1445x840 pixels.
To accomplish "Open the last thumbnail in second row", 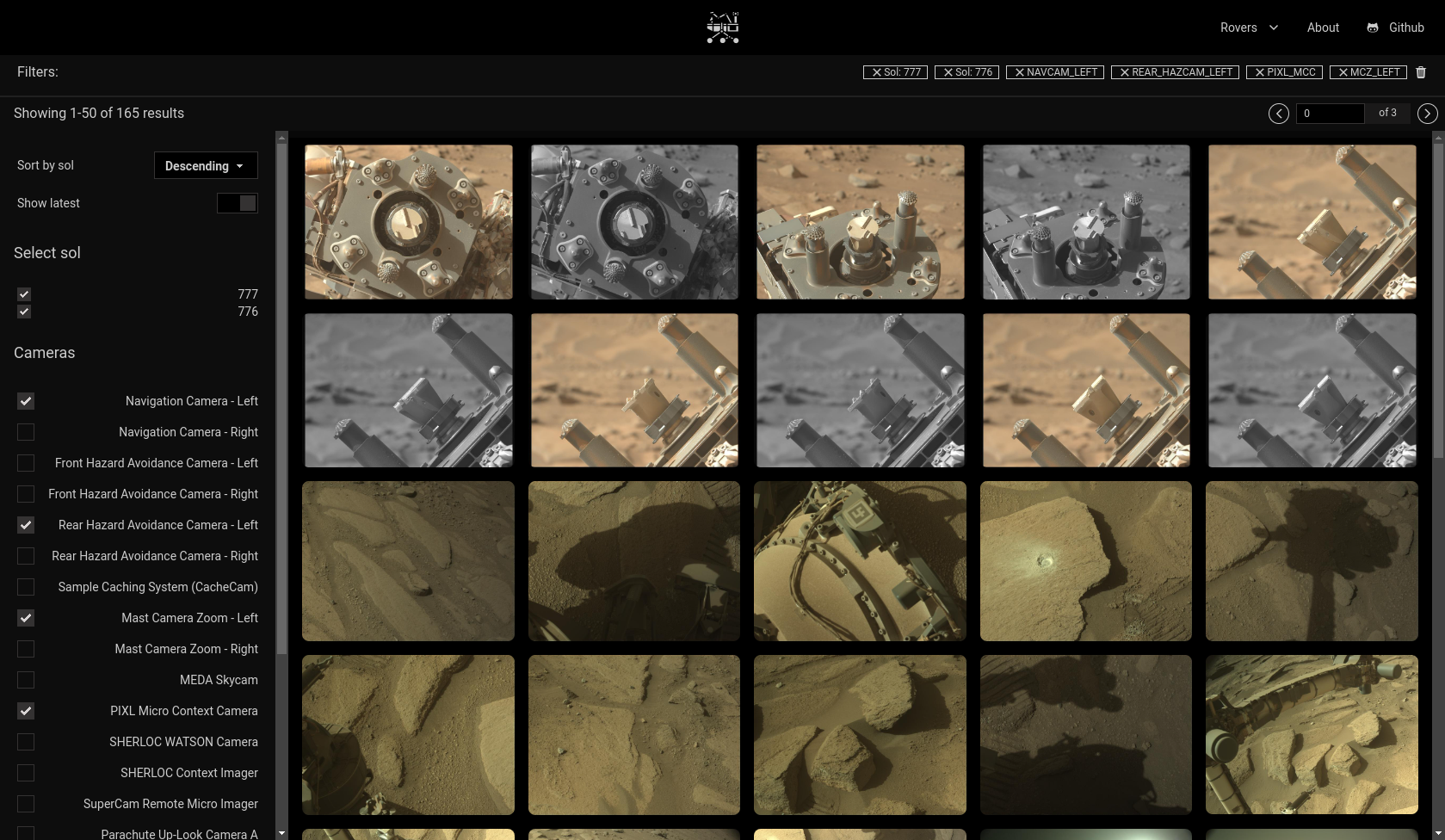I will [1312, 391].
